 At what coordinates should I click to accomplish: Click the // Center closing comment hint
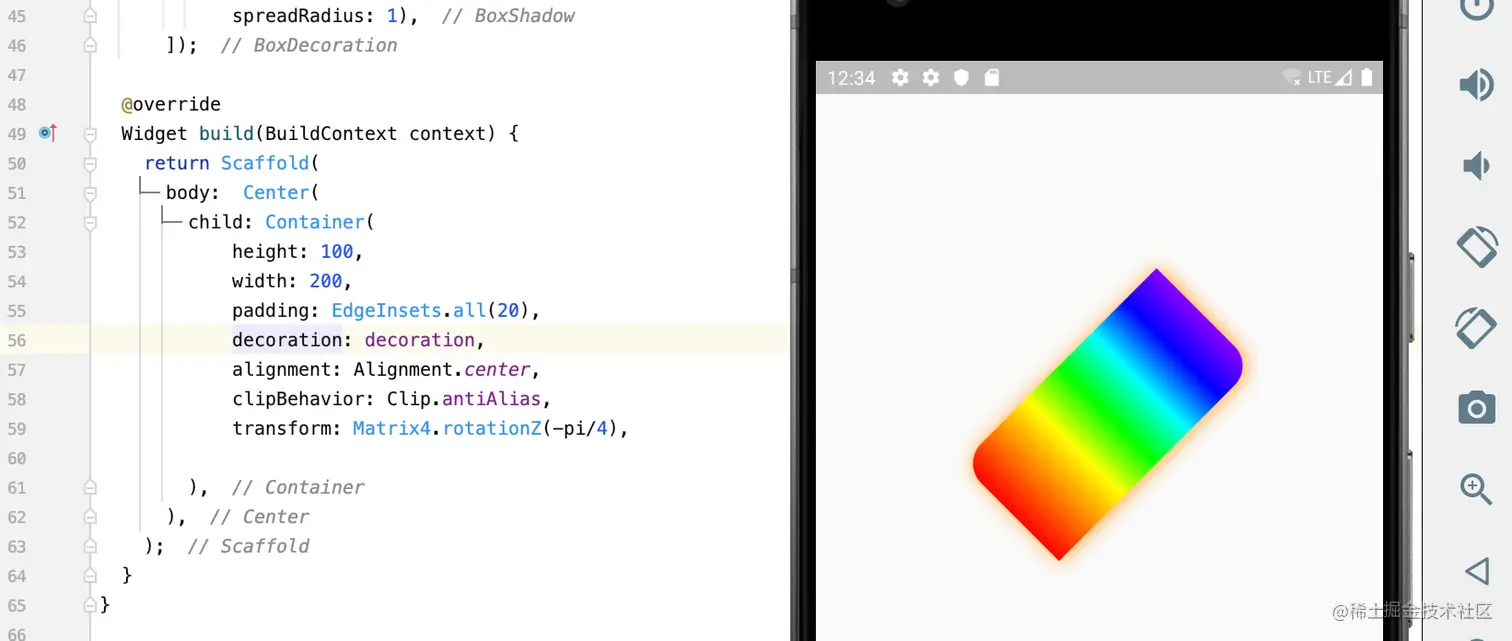pyautogui.click(x=260, y=516)
